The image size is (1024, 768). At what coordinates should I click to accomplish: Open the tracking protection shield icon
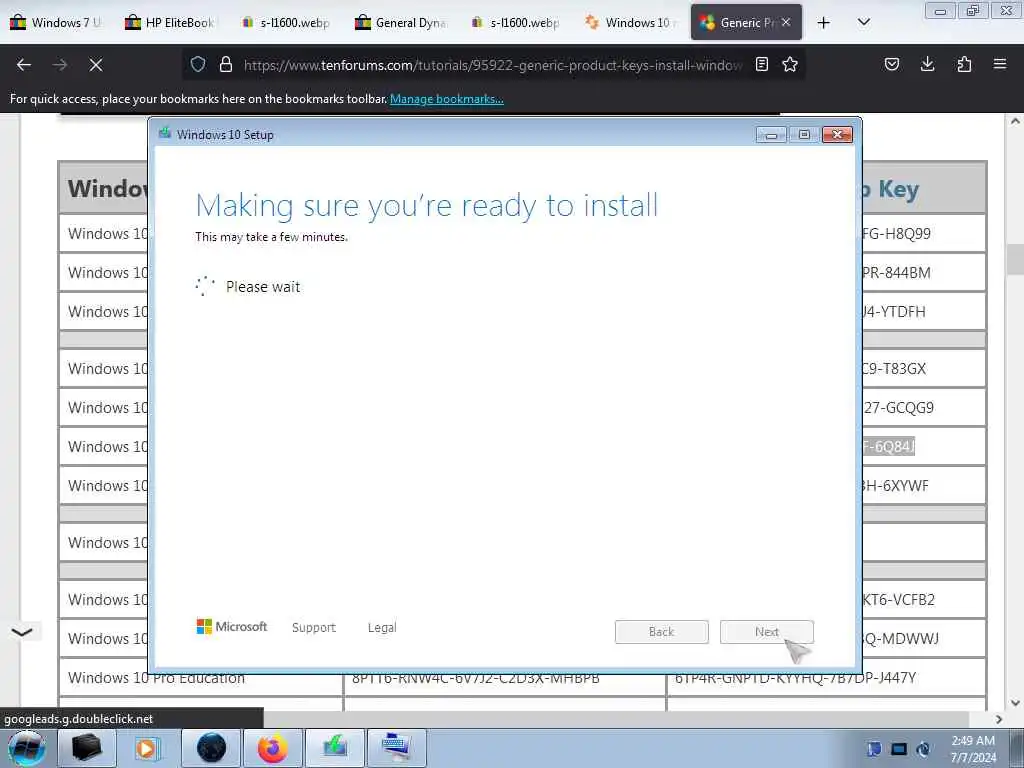tap(198, 64)
